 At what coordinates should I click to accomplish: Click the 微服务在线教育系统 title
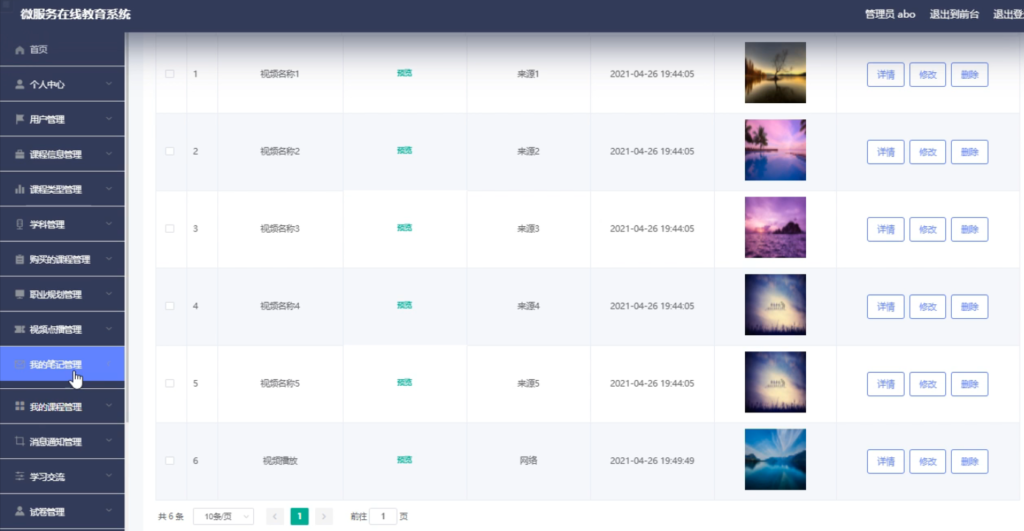tap(75, 14)
